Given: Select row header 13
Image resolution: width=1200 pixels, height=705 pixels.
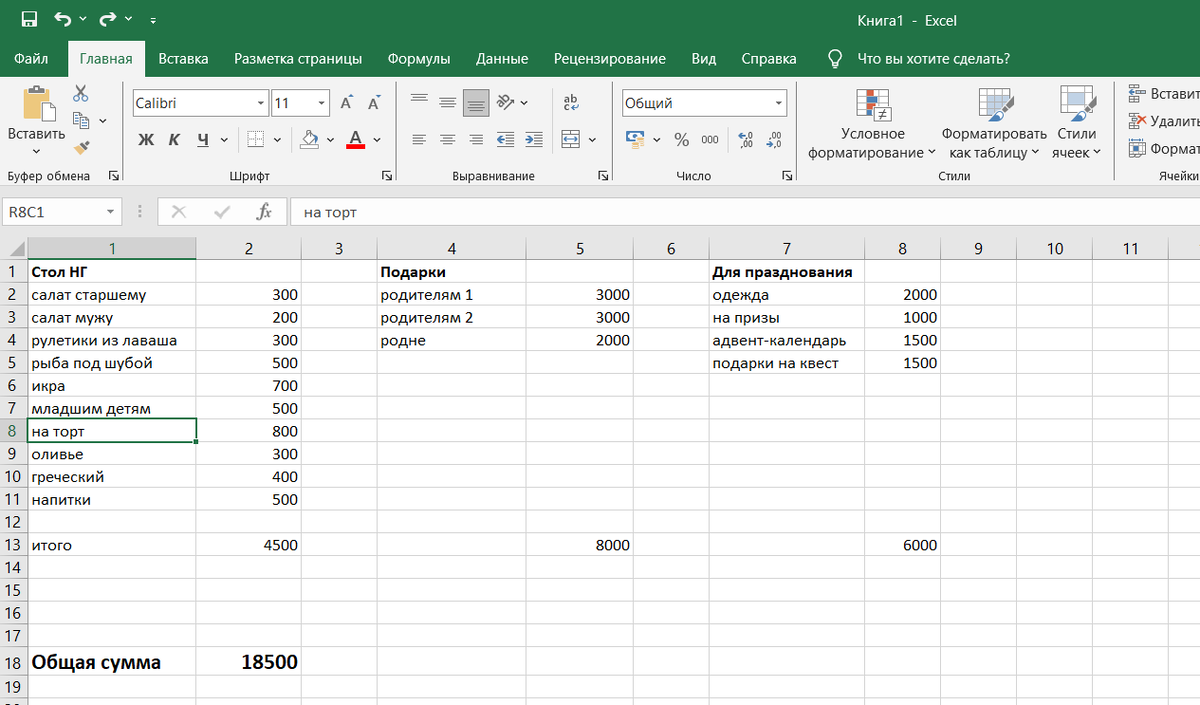Looking at the screenshot, I should point(13,545).
